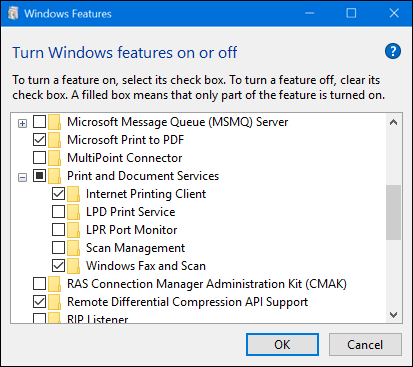Click the blue help question mark icon
The image size is (413, 367).
click(393, 51)
